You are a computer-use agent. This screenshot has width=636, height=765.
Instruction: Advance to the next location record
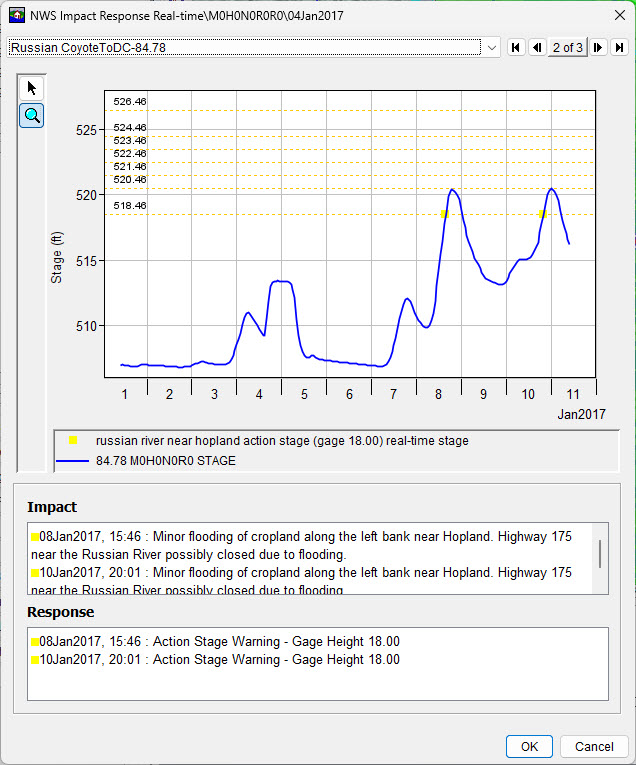(x=598, y=47)
